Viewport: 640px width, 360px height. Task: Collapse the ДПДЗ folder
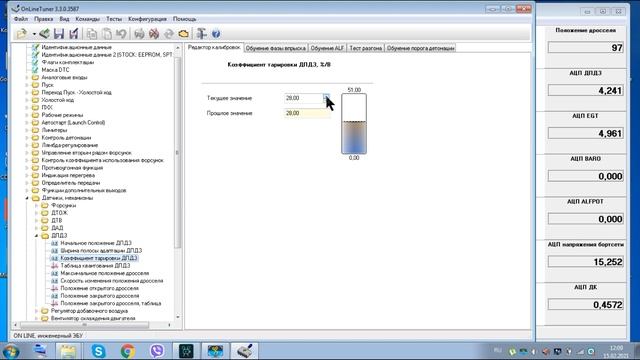pos(36,236)
